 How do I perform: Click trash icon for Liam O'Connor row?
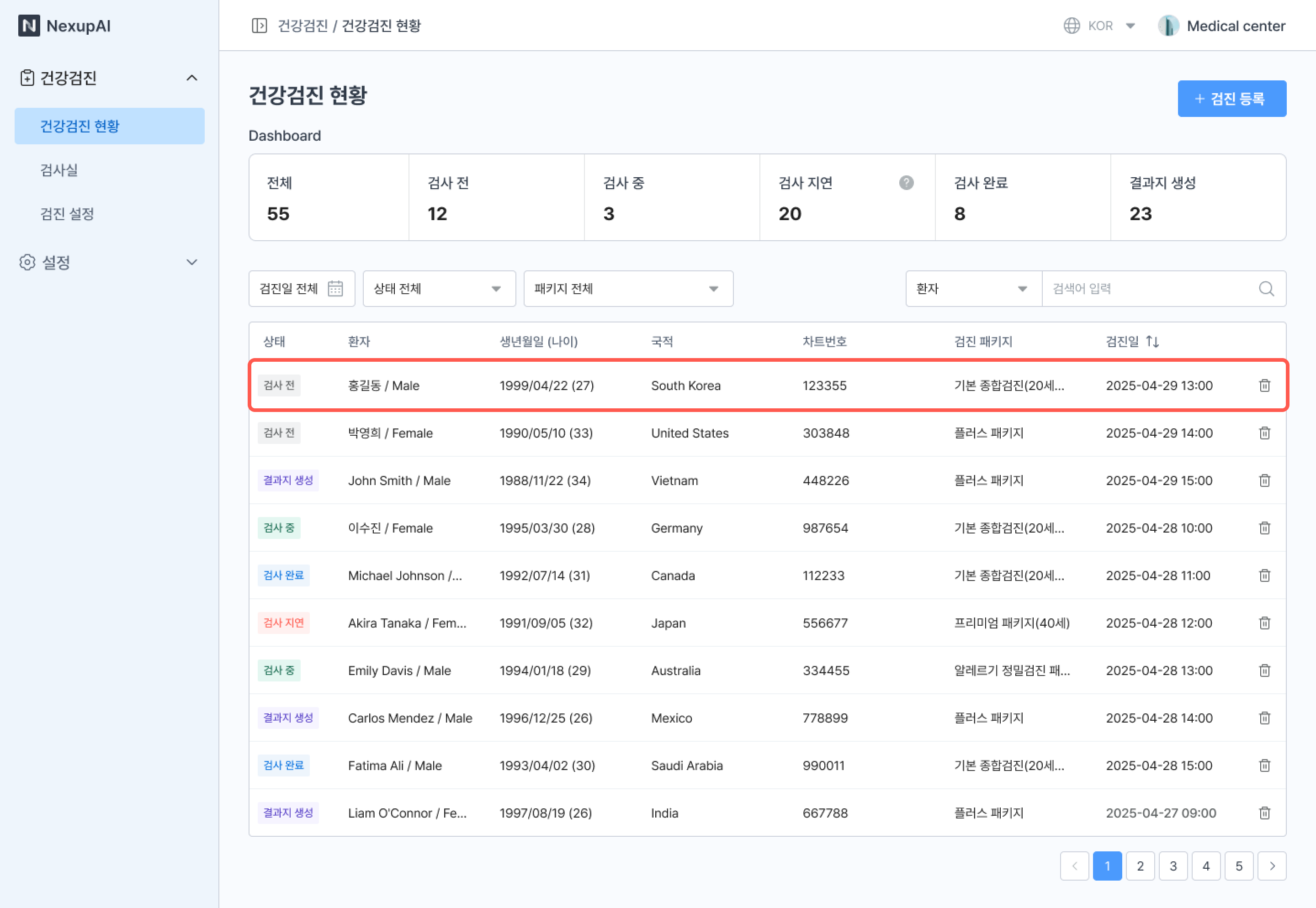[x=1264, y=813]
